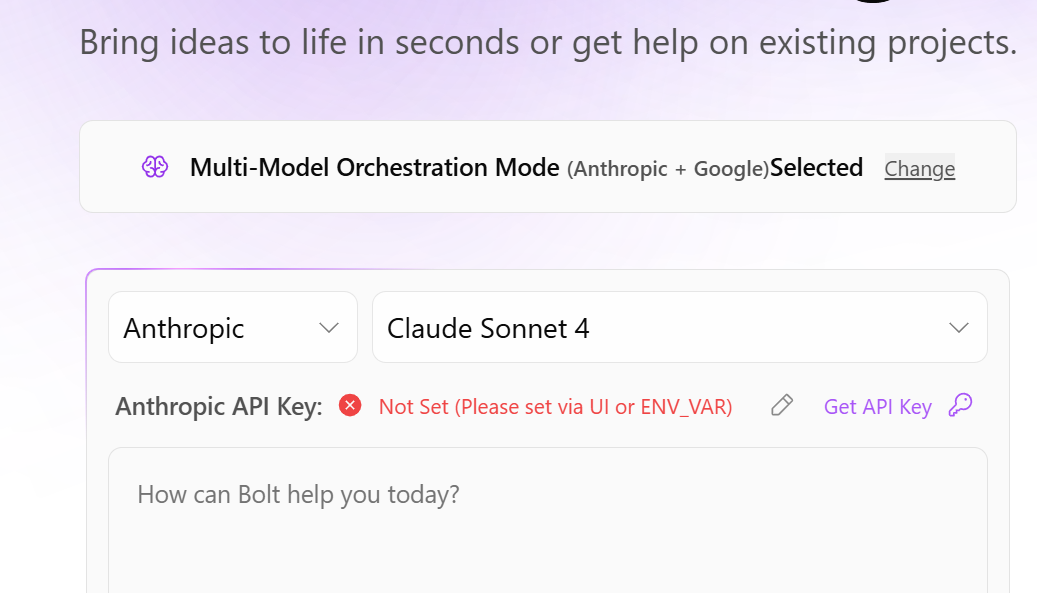Click the 'Selected' status text in banner
The image size is (1037, 593).
click(x=816, y=168)
